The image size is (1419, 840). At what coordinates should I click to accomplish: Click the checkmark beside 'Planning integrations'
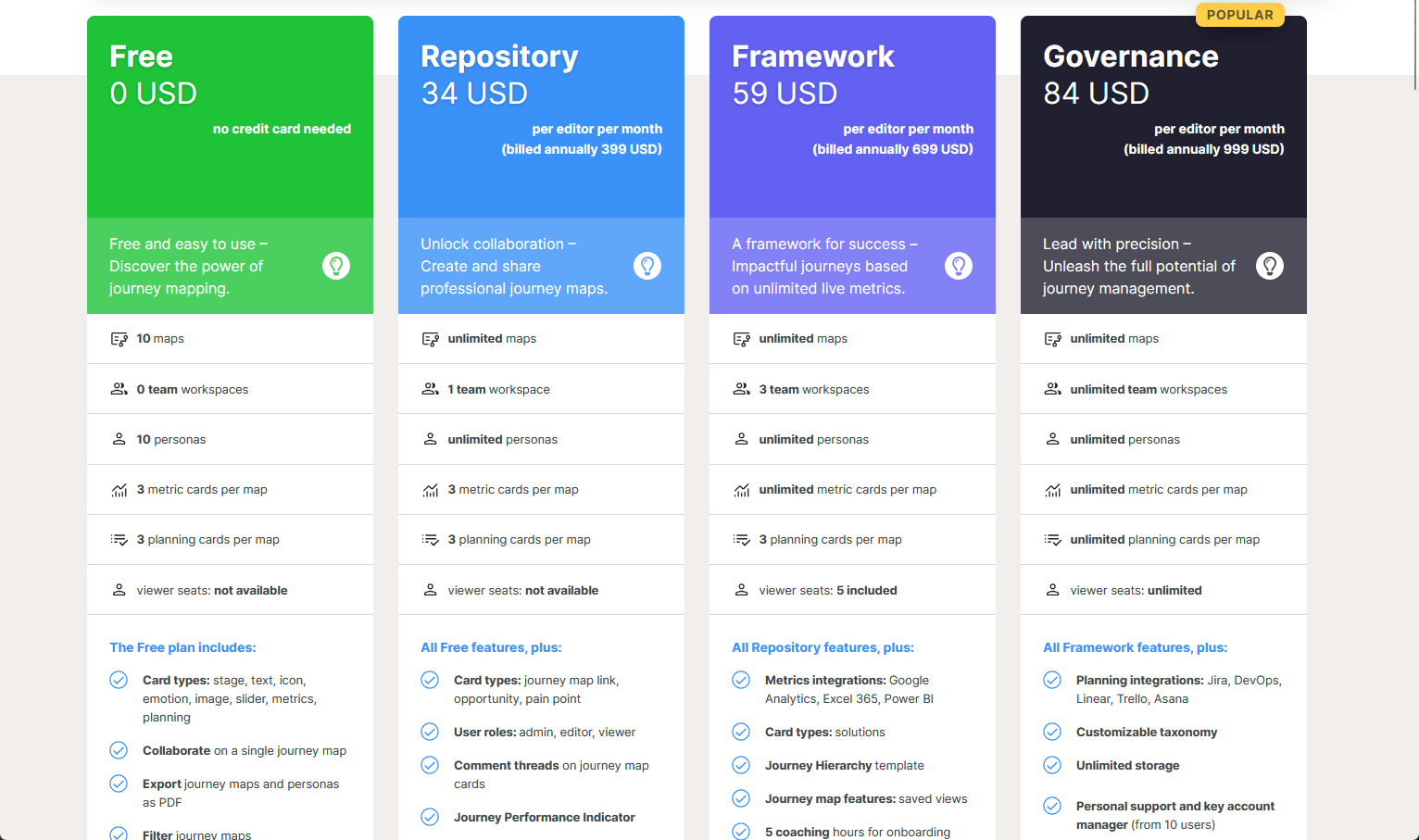click(1052, 680)
